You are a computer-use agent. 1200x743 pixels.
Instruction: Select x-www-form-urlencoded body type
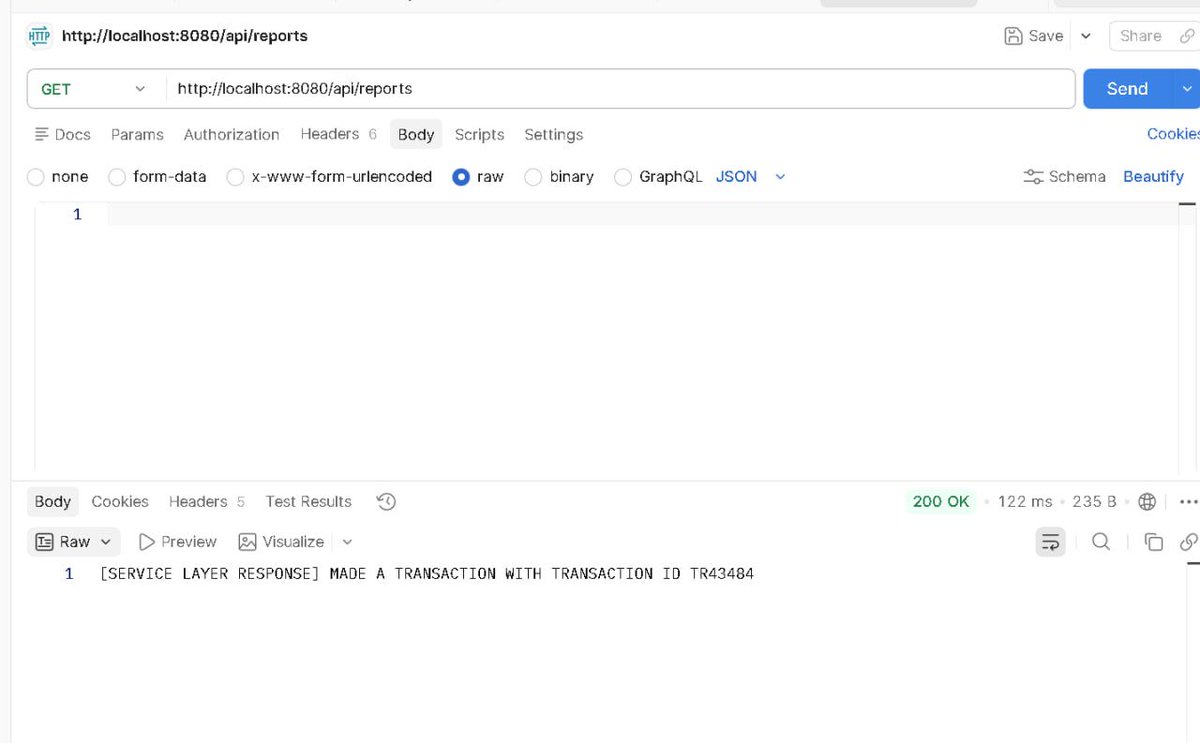pyautogui.click(x=329, y=176)
